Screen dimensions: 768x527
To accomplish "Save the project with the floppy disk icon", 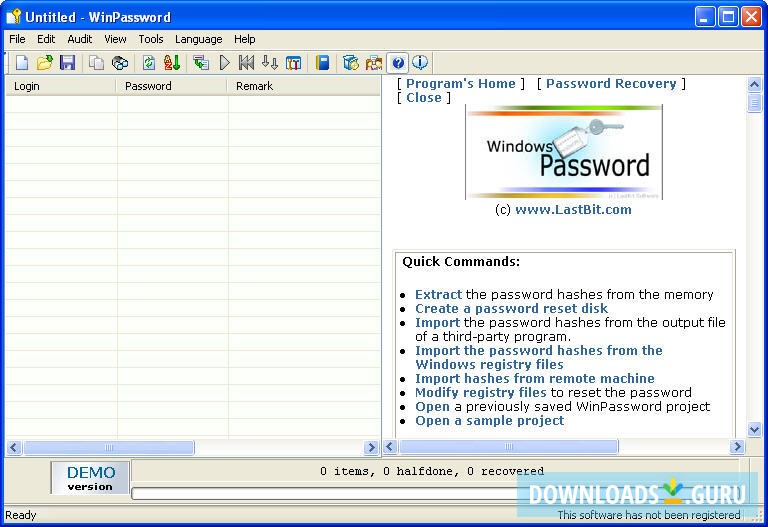I will [x=68, y=63].
